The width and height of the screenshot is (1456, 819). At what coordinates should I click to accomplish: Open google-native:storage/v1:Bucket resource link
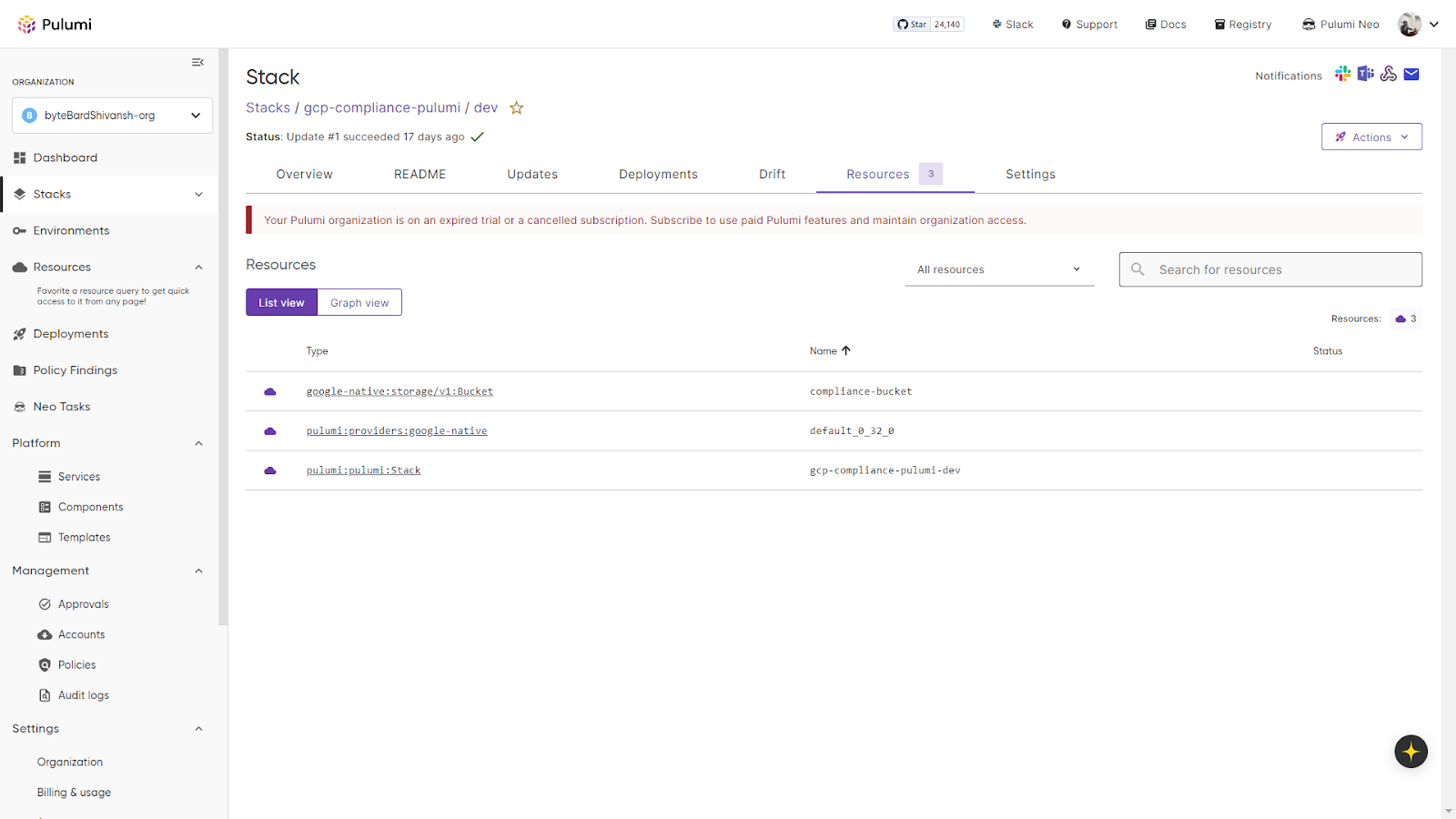[x=399, y=391]
